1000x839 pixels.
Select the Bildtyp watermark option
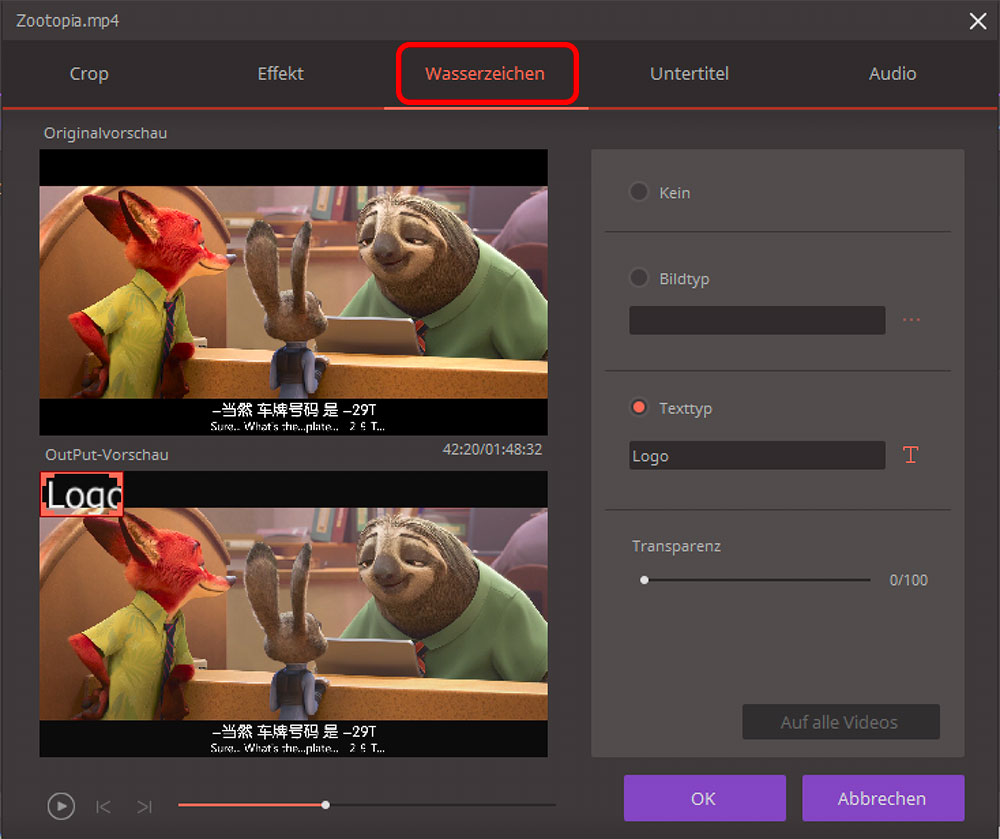[x=638, y=278]
